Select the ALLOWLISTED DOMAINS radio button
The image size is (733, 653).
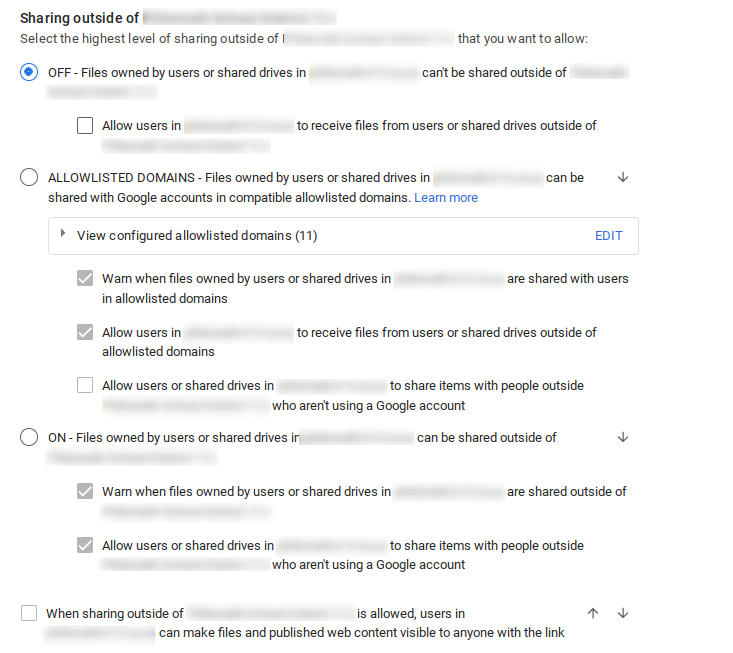click(x=29, y=178)
